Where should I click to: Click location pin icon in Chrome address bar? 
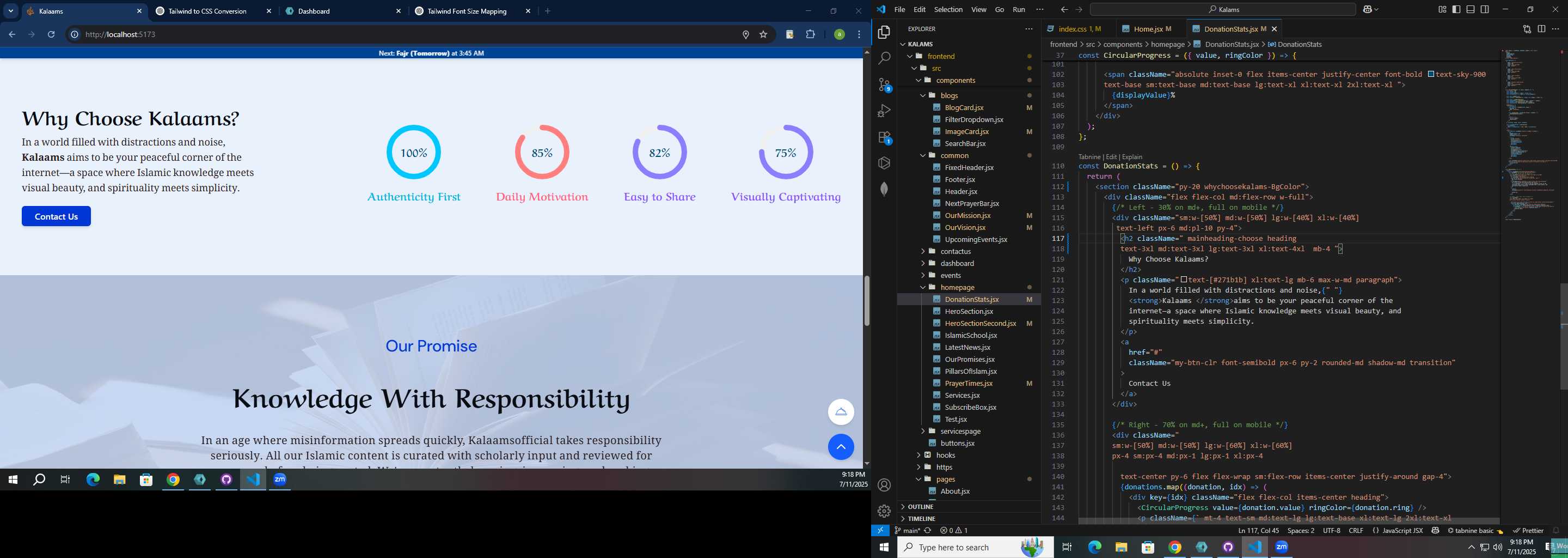[746, 35]
